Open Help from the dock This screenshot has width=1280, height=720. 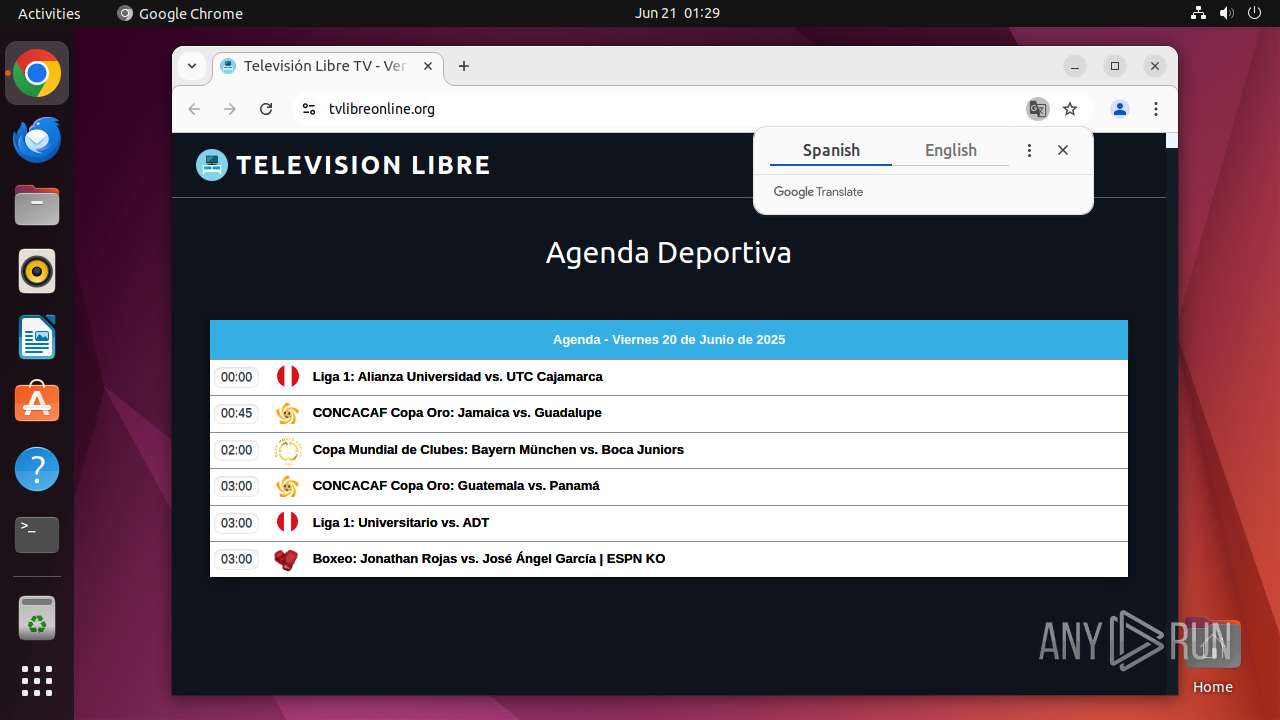click(x=37, y=469)
